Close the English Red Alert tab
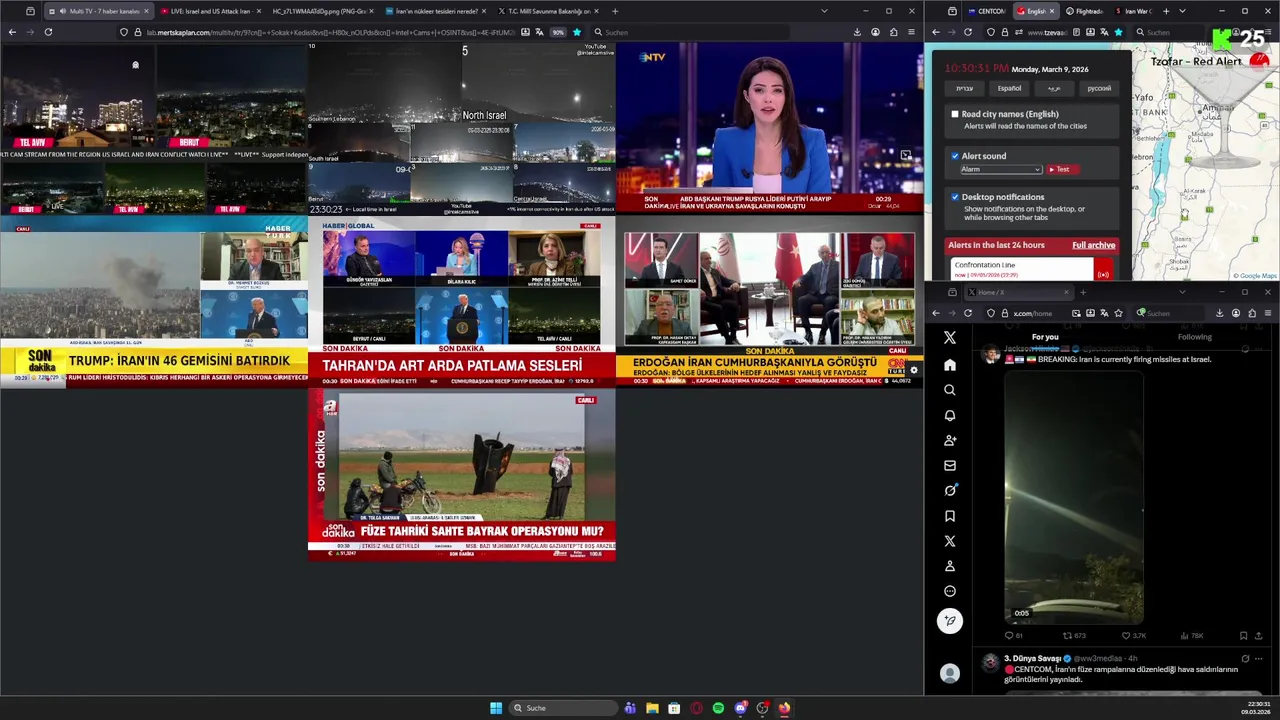The height and width of the screenshot is (720, 1280). (x=1052, y=11)
